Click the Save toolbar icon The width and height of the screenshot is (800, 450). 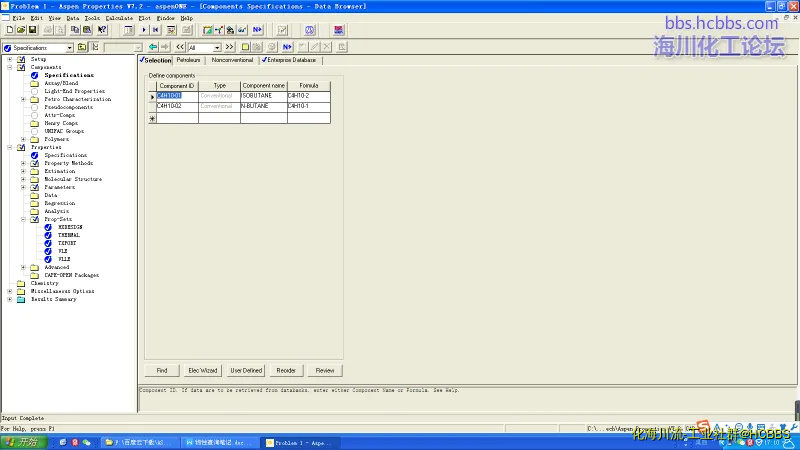pos(32,30)
